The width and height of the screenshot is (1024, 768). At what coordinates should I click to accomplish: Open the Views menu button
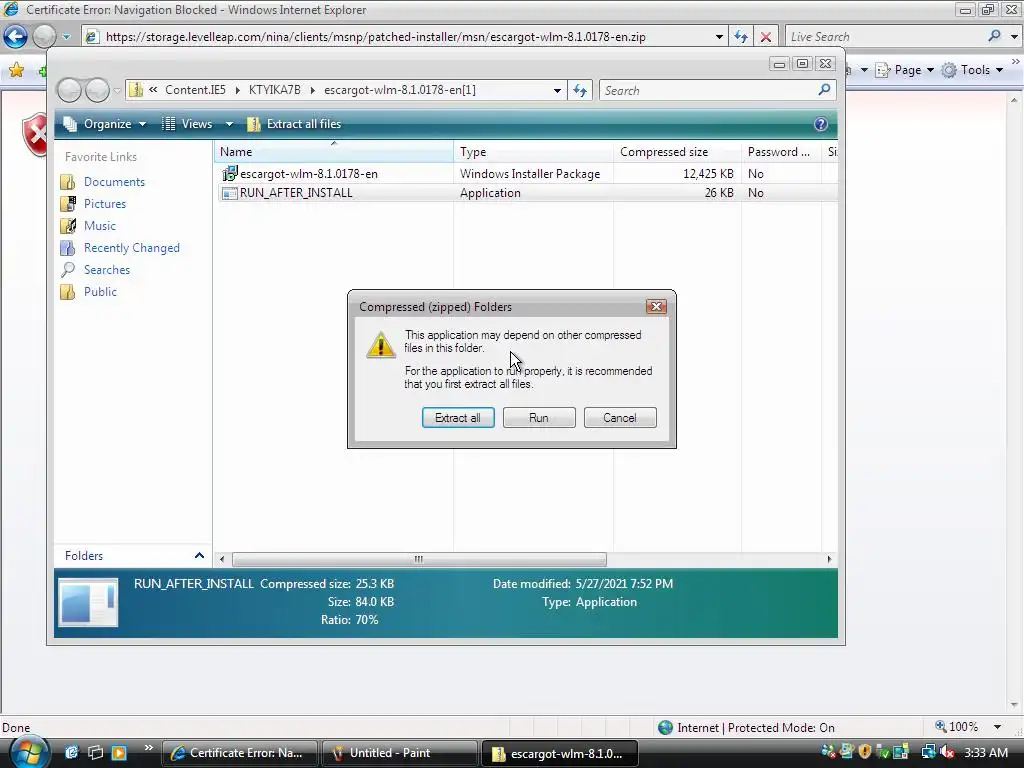click(187, 124)
